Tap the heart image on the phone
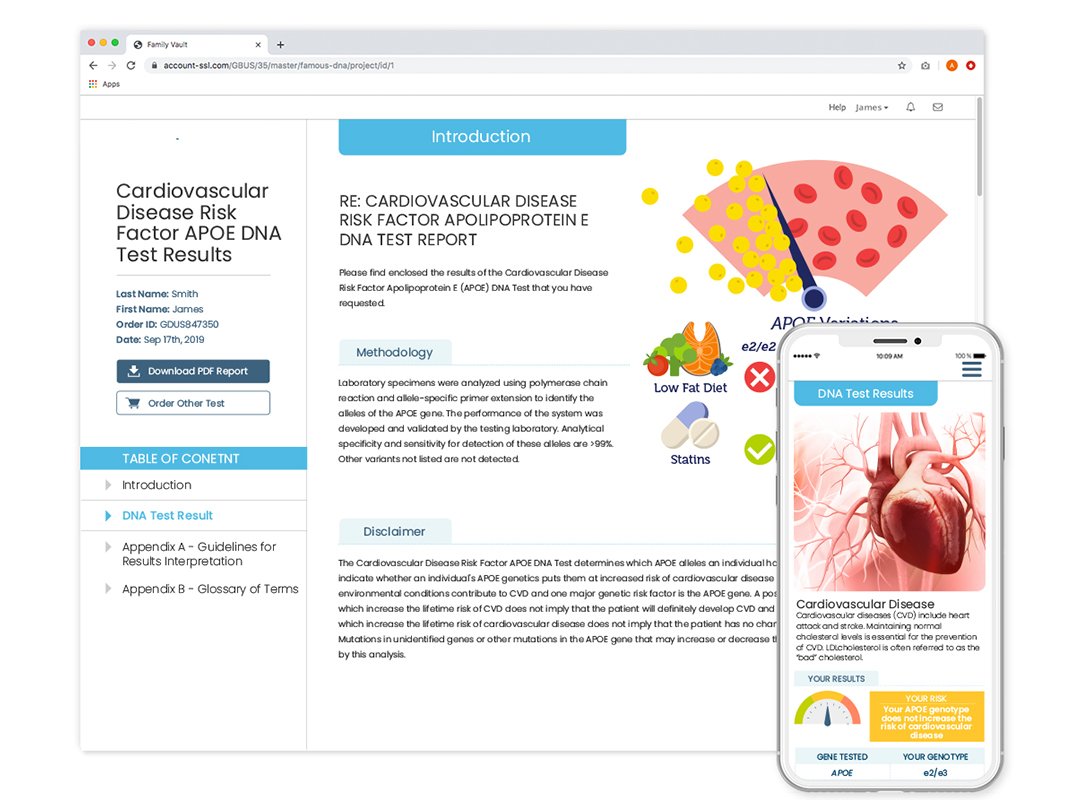Screen dimensions: 1080x800 click(x=890, y=502)
